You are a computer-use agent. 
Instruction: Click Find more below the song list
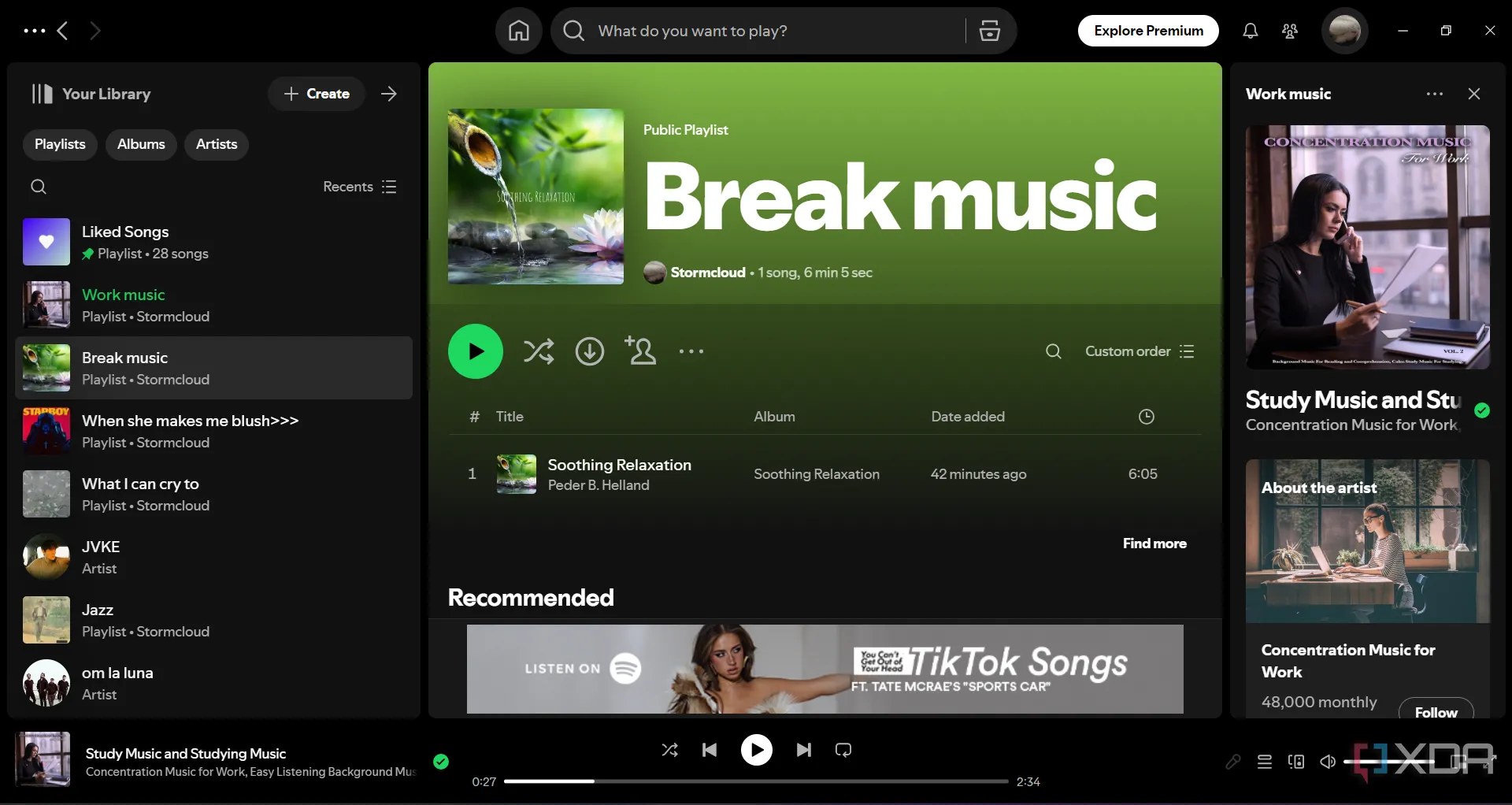(x=1154, y=543)
